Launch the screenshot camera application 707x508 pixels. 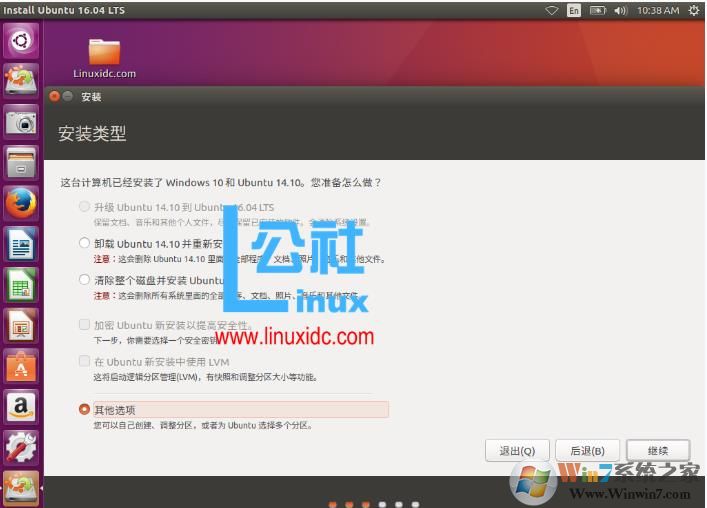pyautogui.click(x=21, y=122)
